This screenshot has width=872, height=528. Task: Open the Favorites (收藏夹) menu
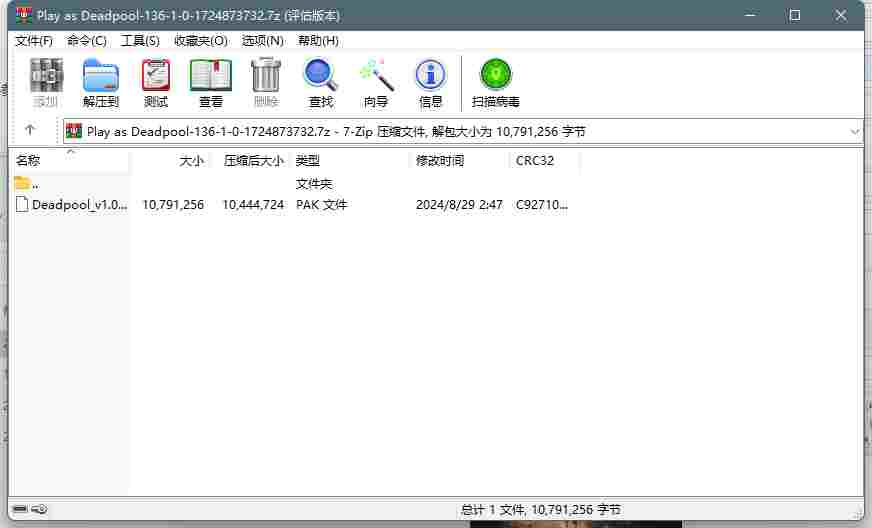point(201,41)
